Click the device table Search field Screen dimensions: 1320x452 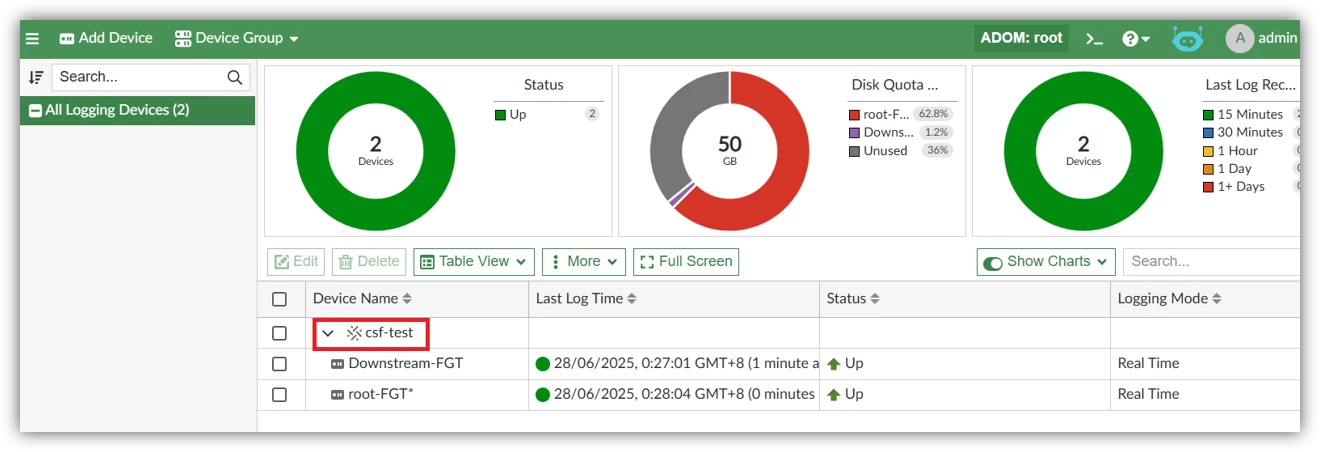1211,262
